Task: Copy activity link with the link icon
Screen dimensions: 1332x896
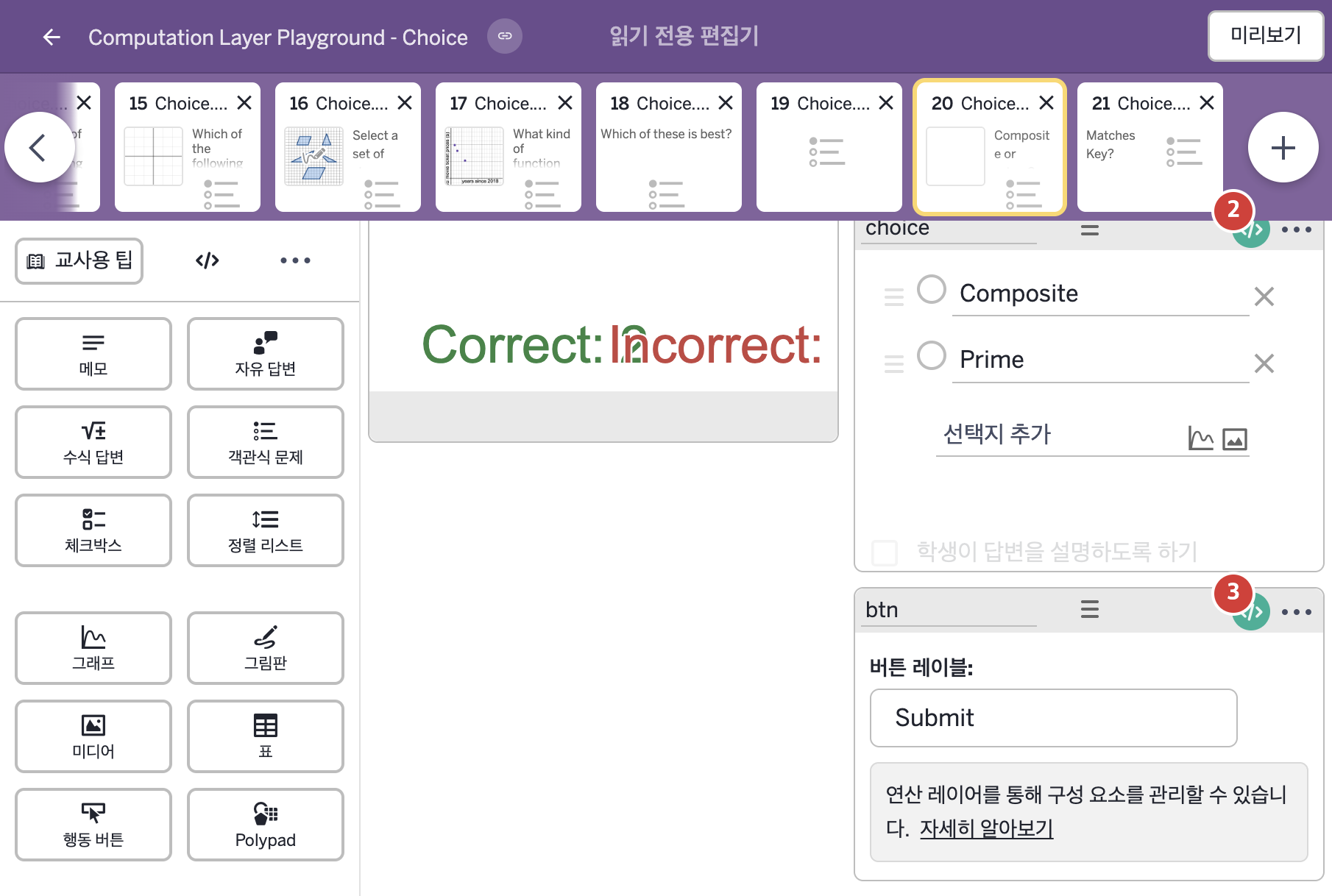Action: (x=505, y=36)
